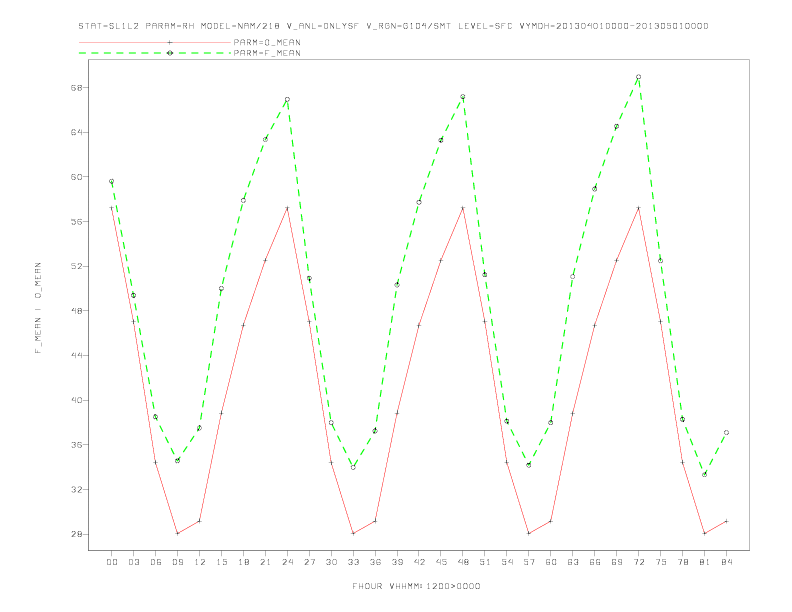This screenshot has width=792, height=612.
Task: Click x-axis forecast hour label 72
Action: [639, 562]
